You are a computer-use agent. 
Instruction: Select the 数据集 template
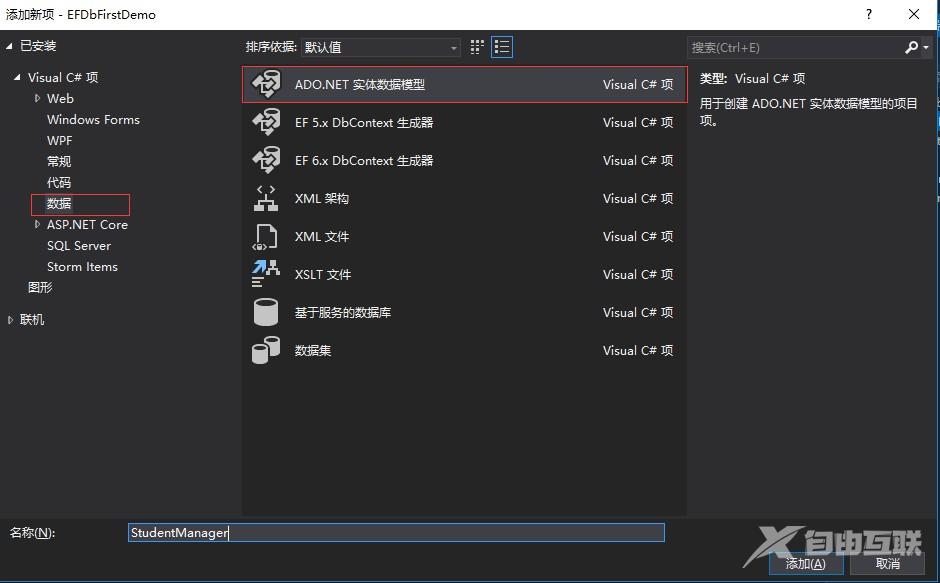pos(400,350)
